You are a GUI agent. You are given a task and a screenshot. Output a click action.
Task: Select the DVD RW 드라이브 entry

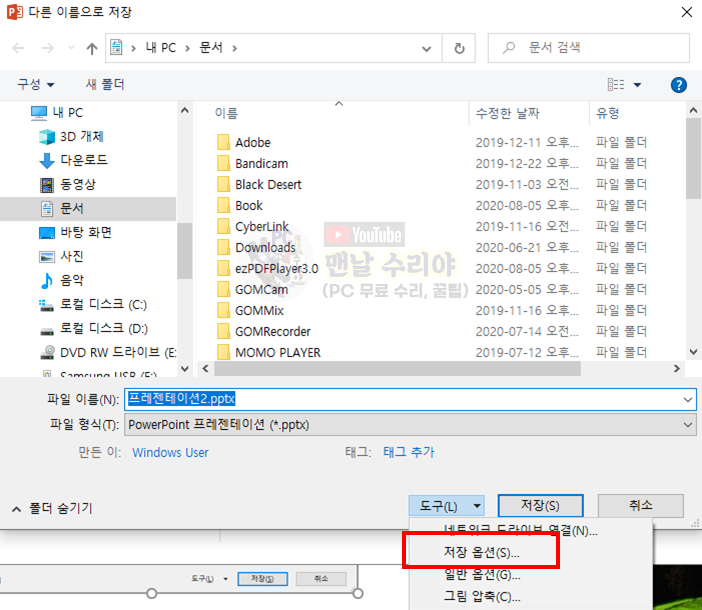pos(108,353)
